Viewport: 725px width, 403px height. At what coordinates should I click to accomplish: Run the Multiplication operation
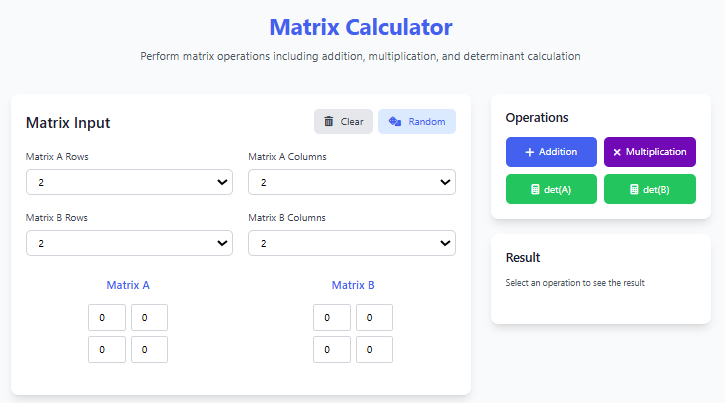pos(650,152)
